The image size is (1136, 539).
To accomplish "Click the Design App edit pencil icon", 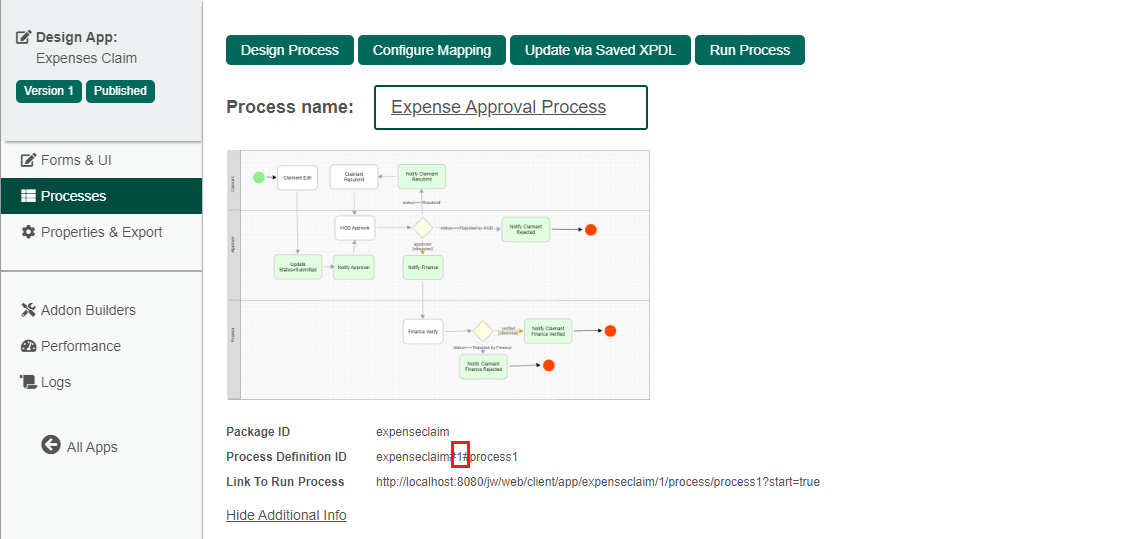I will pyautogui.click(x=24, y=37).
